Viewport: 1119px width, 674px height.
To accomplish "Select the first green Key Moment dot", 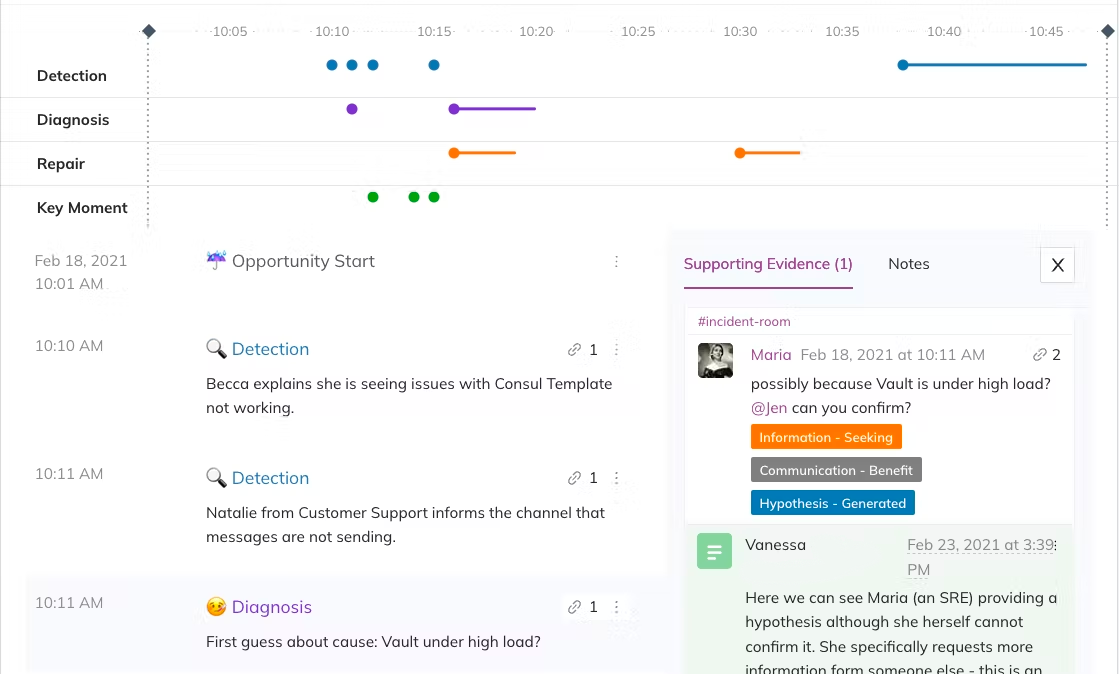I will [373, 197].
